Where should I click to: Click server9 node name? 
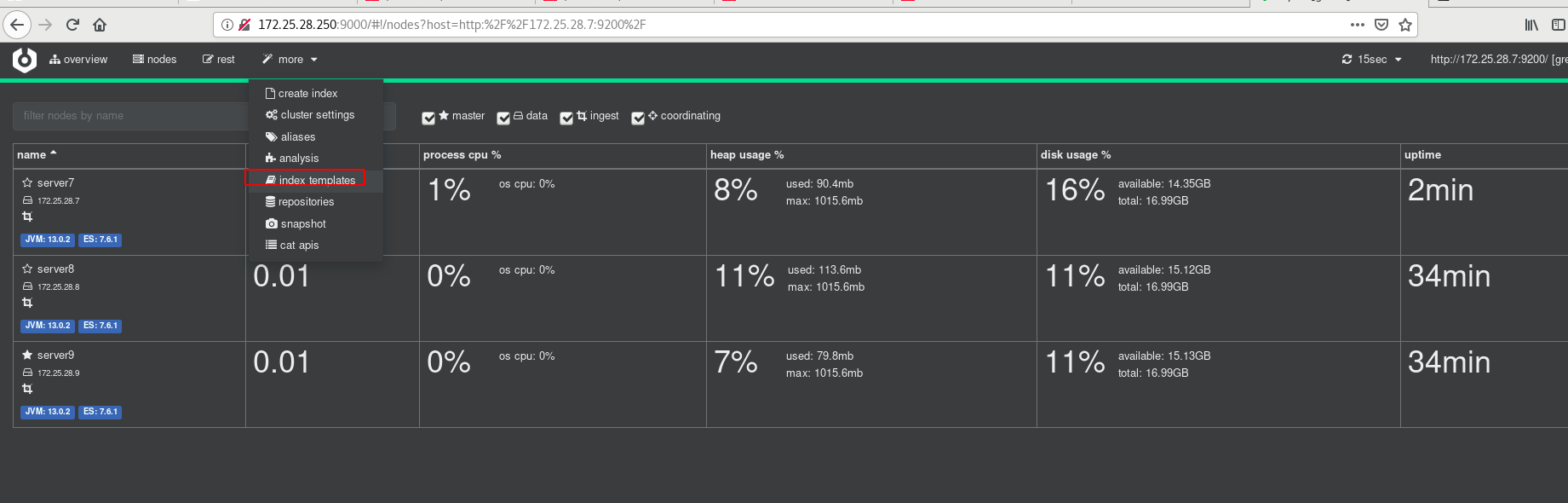click(x=55, y=356)
